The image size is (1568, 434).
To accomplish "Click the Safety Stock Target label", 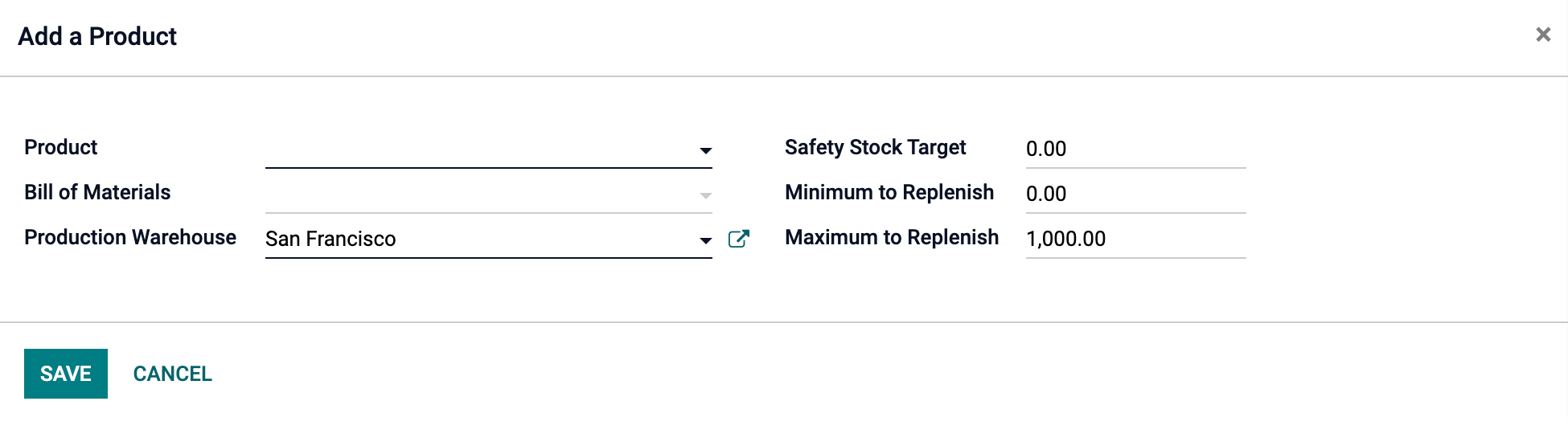I will point(875,148).
